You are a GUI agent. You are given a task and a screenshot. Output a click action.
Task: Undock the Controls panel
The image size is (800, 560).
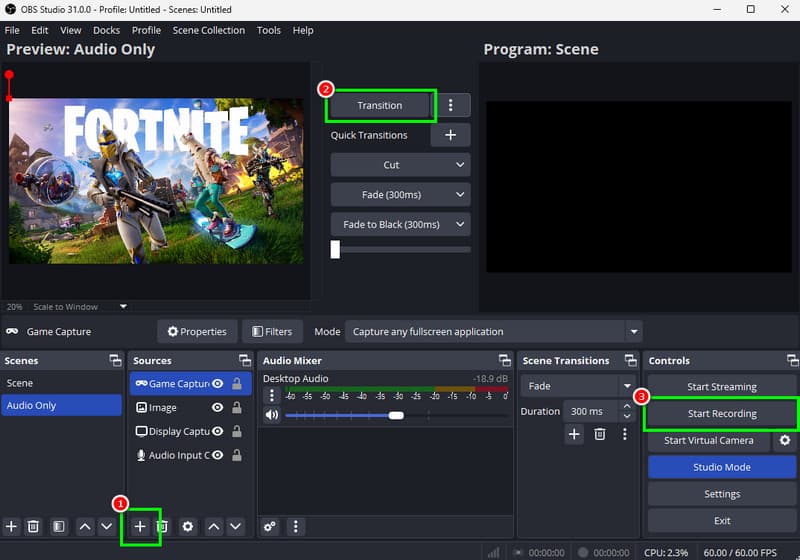pos(792,361)
